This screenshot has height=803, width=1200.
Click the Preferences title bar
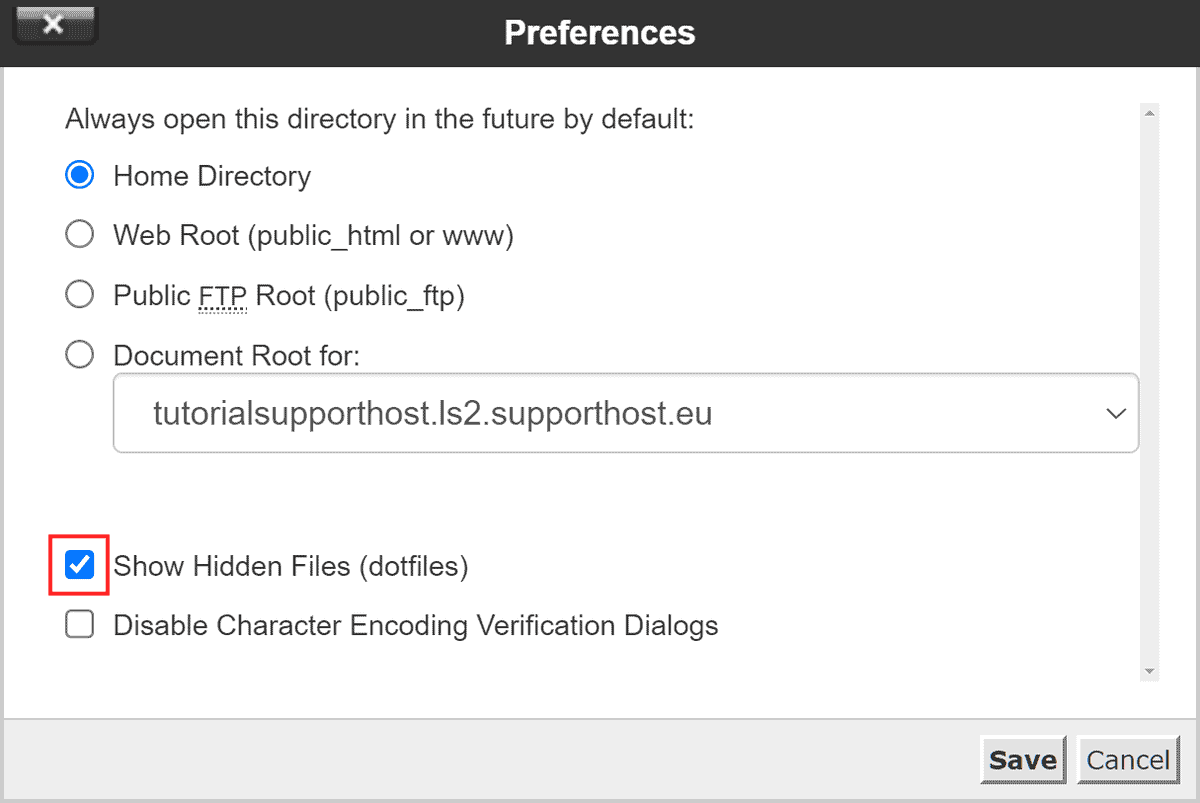click(x=599, y=32)
